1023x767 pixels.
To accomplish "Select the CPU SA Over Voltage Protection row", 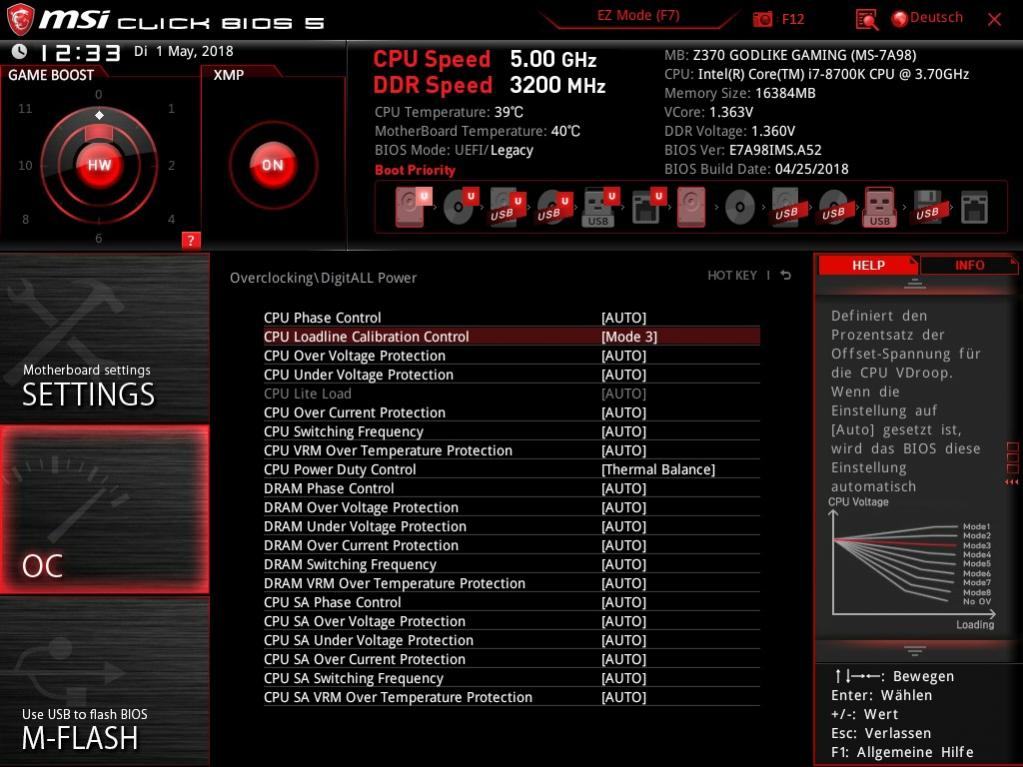I will pos(512,622).
